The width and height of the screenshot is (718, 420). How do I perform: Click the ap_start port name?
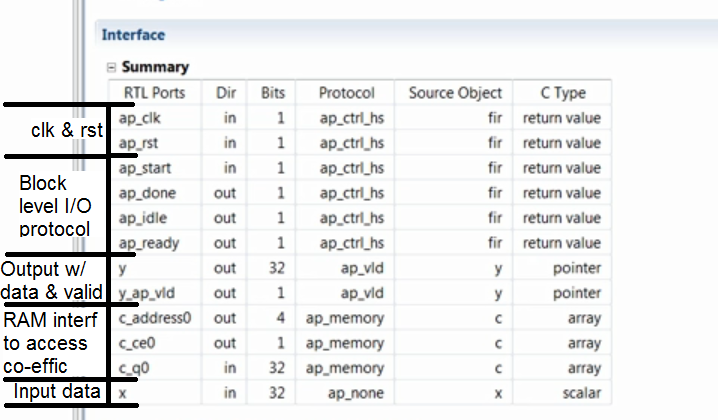[145, 168]
